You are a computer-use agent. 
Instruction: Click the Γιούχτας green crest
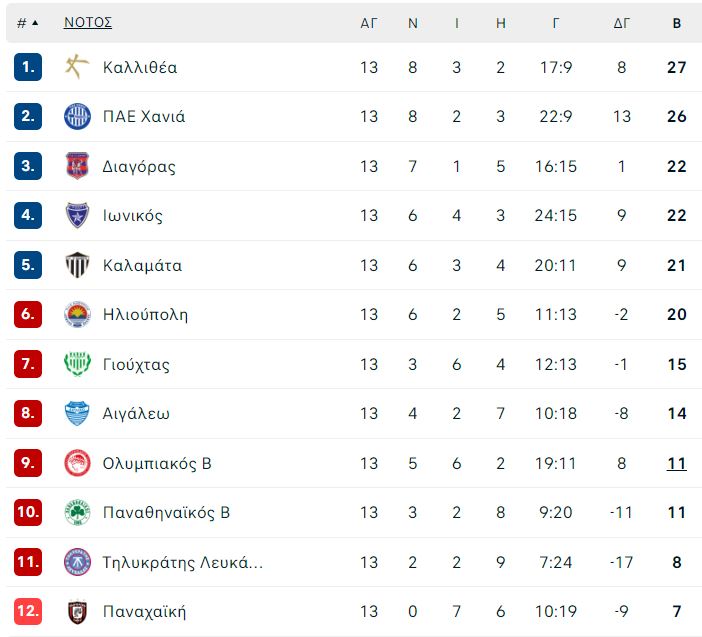(x=77, y=364)
